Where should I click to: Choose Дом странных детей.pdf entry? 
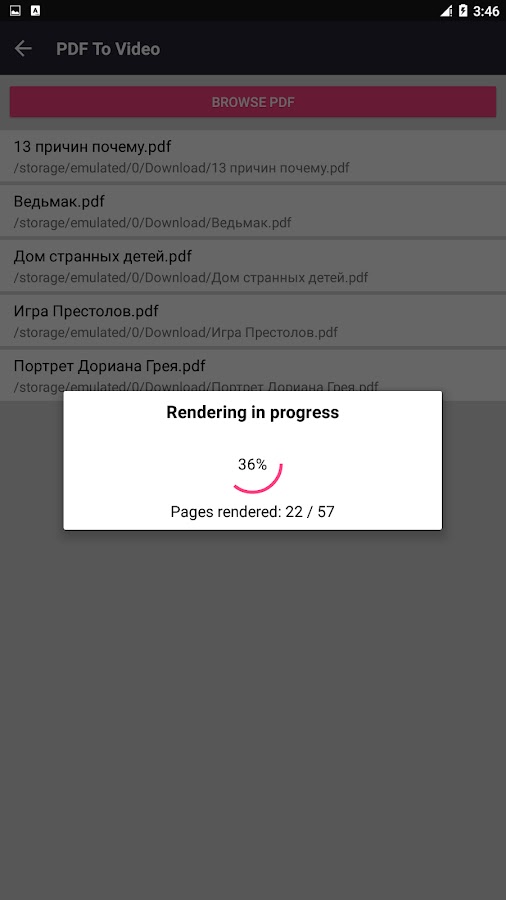pyautogui.click(x=253, y=266)
